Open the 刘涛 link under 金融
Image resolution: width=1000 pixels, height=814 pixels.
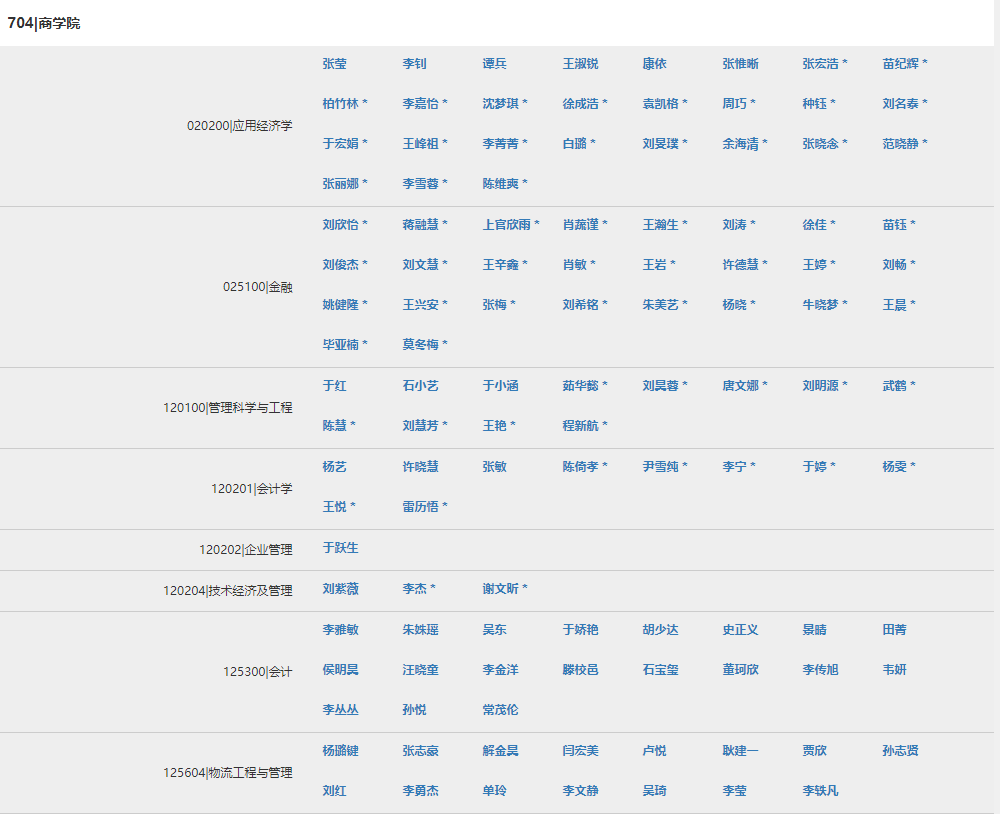pos(734,225)
